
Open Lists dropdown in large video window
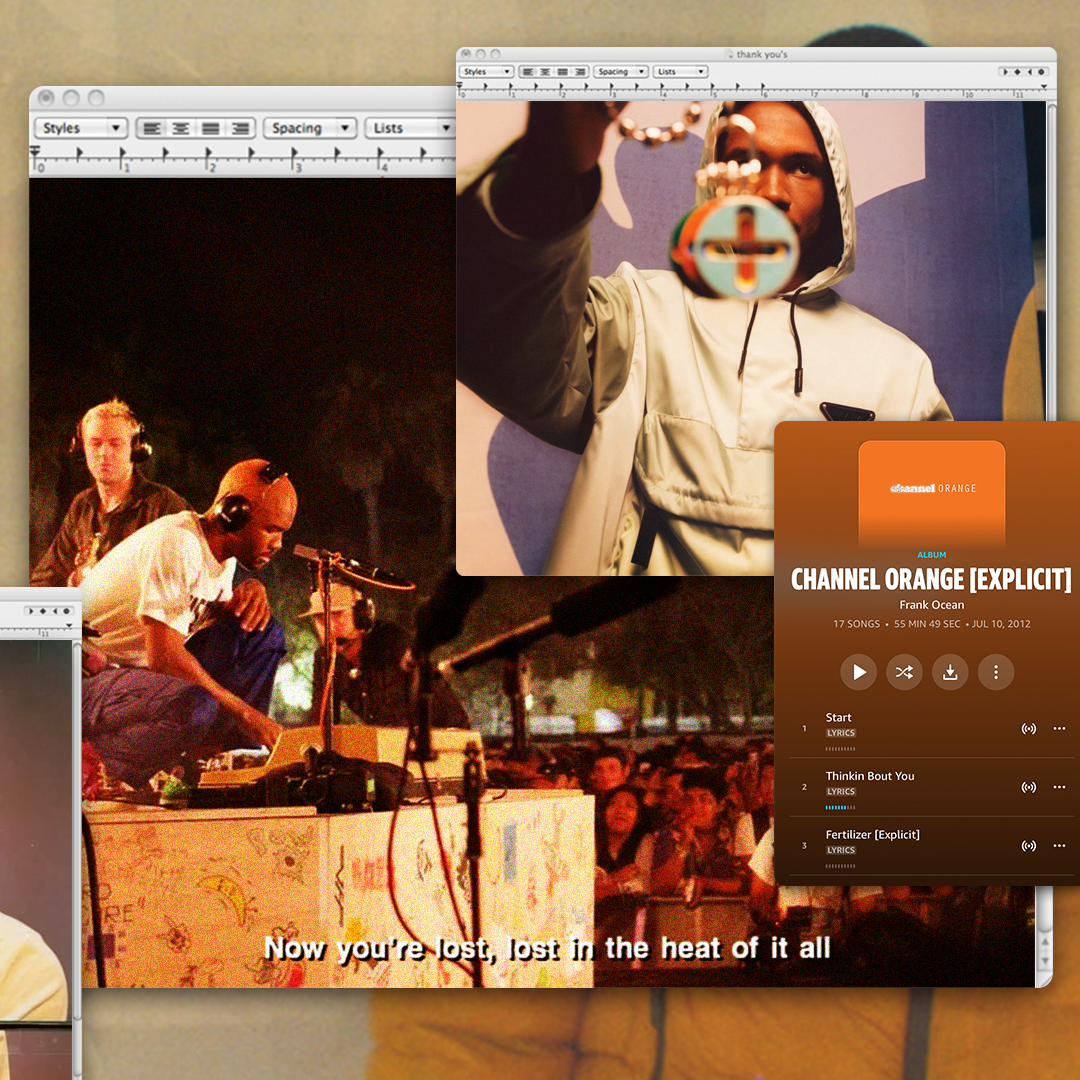pyautogui.click(x=411, y=128)
